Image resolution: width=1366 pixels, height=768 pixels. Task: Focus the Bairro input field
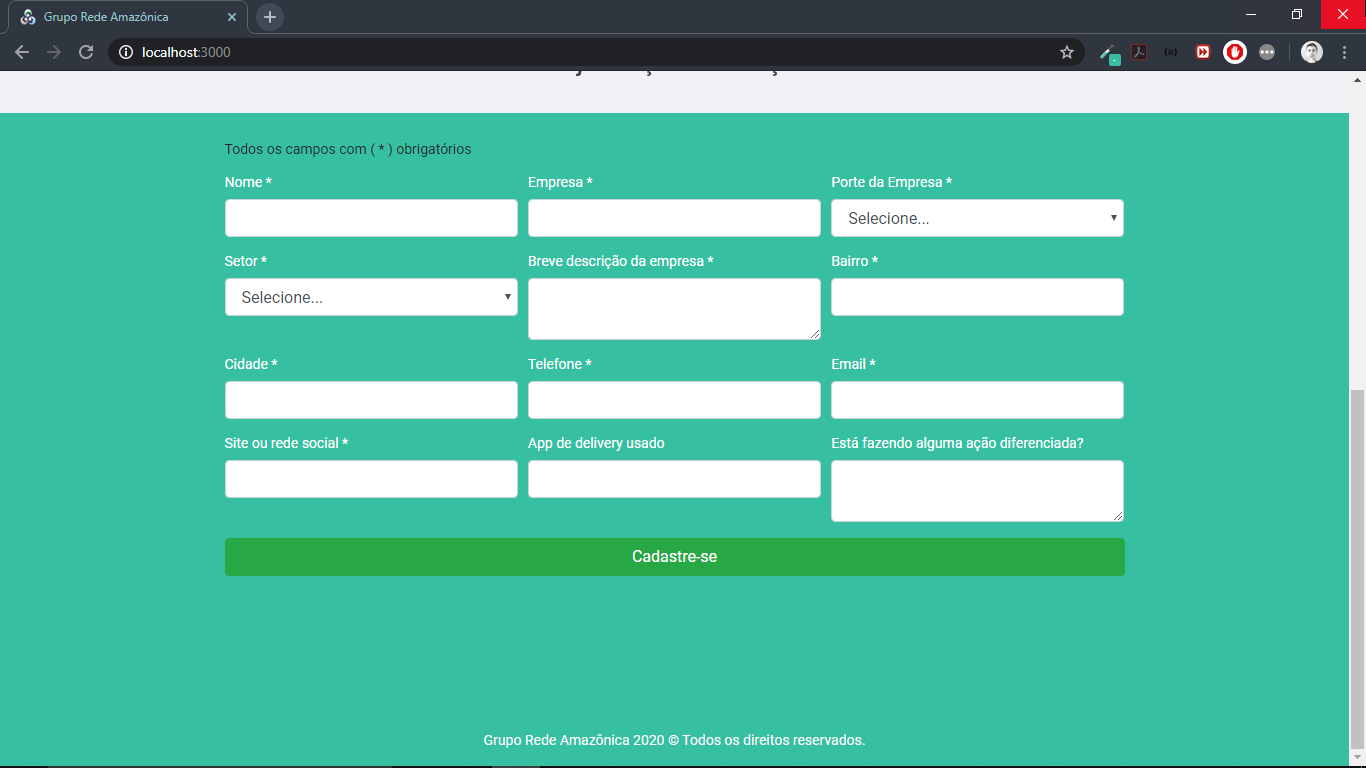pyautogui.click(x=977, y=297)
